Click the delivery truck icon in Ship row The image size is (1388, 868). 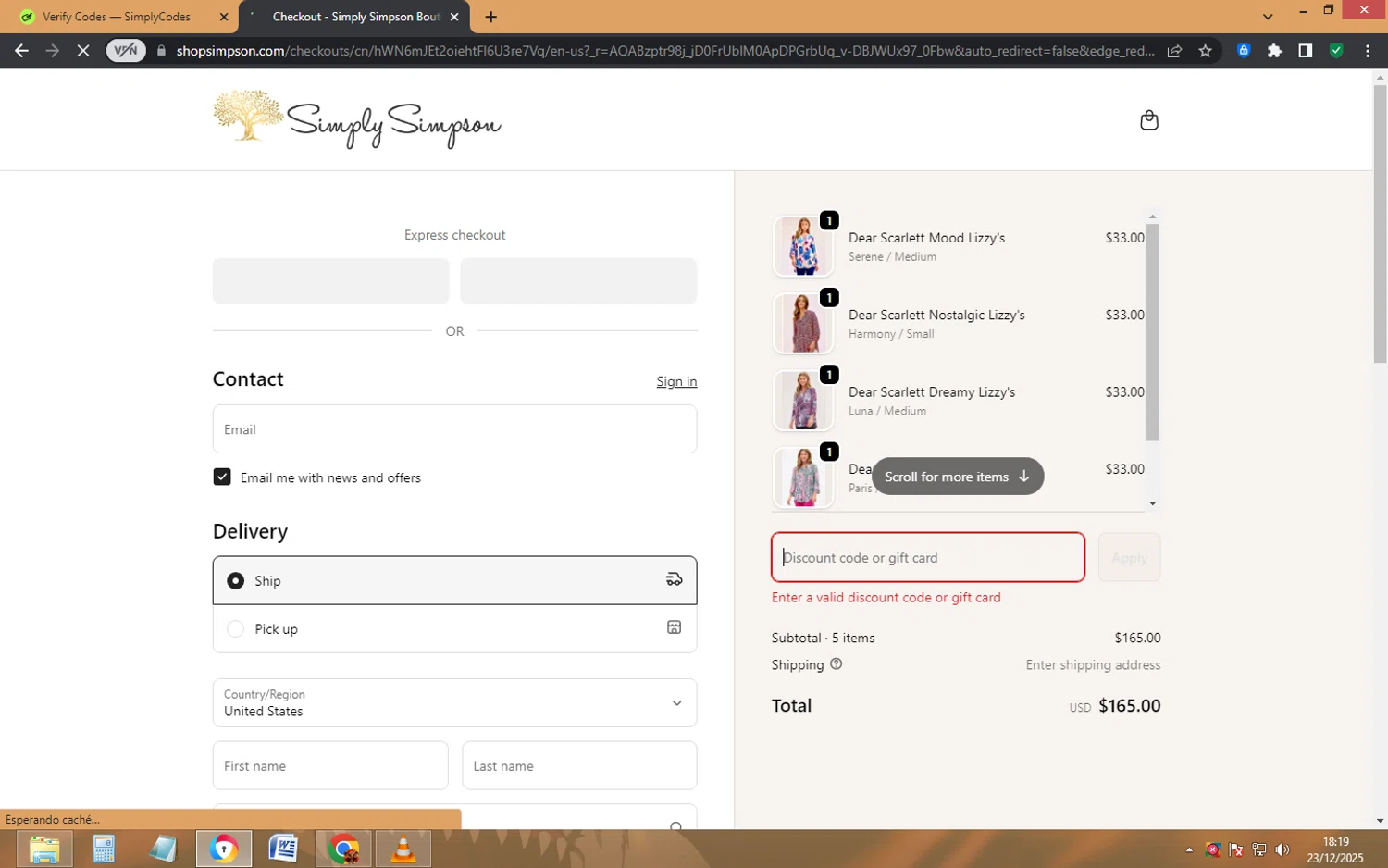(674, 579)
